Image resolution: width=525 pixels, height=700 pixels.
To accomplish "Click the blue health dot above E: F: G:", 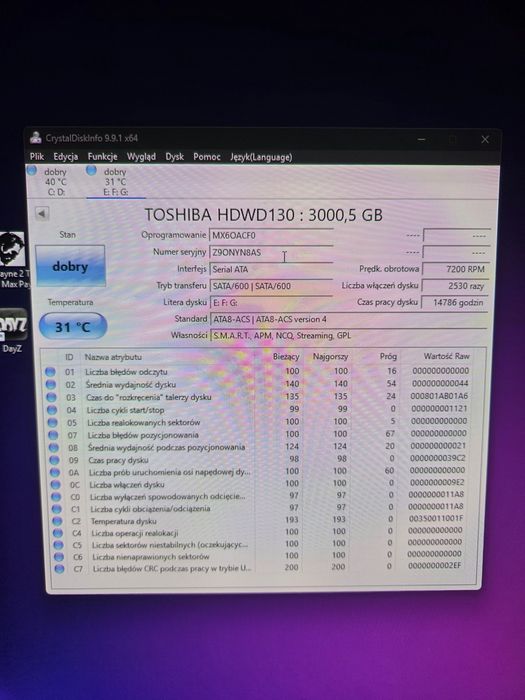I will [92, 170].
